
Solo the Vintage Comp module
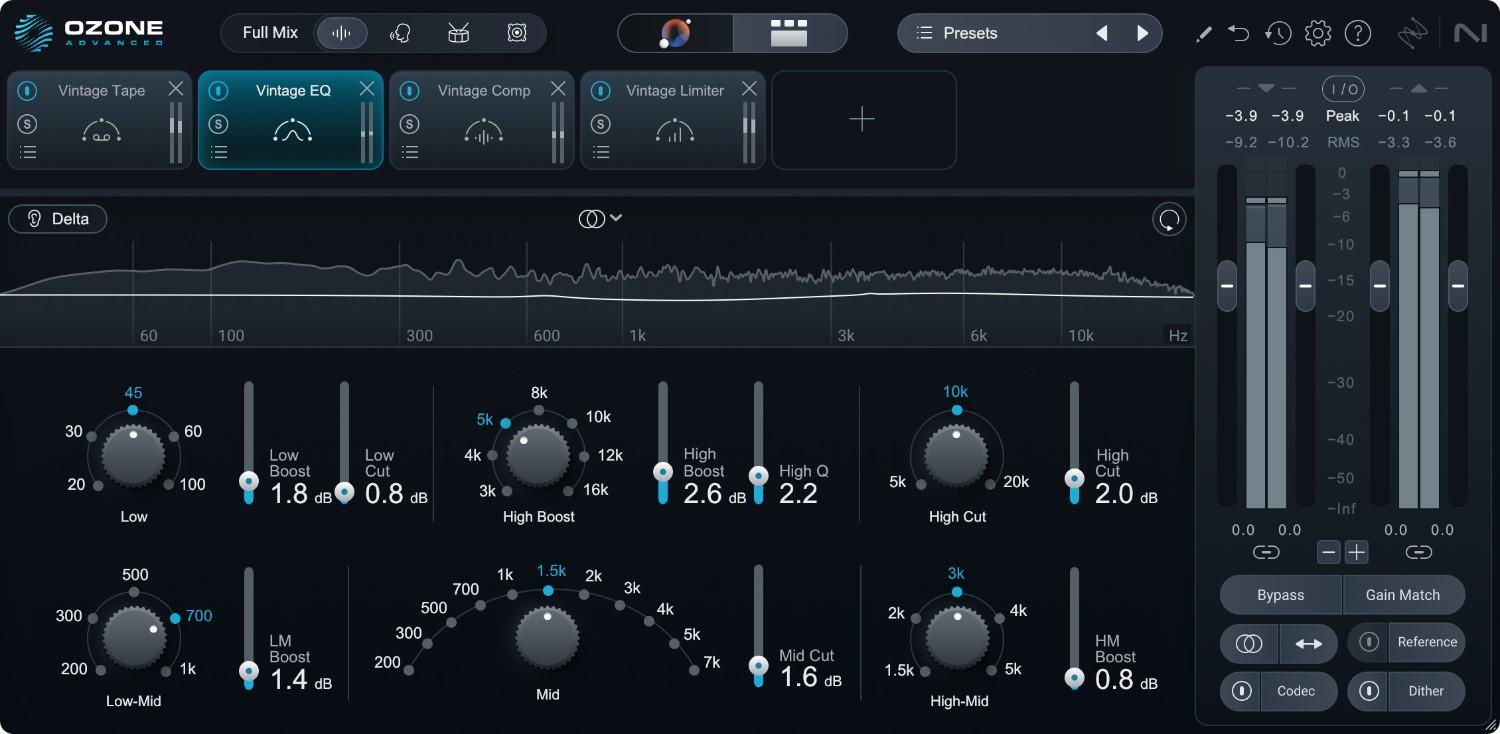(410, 124)
